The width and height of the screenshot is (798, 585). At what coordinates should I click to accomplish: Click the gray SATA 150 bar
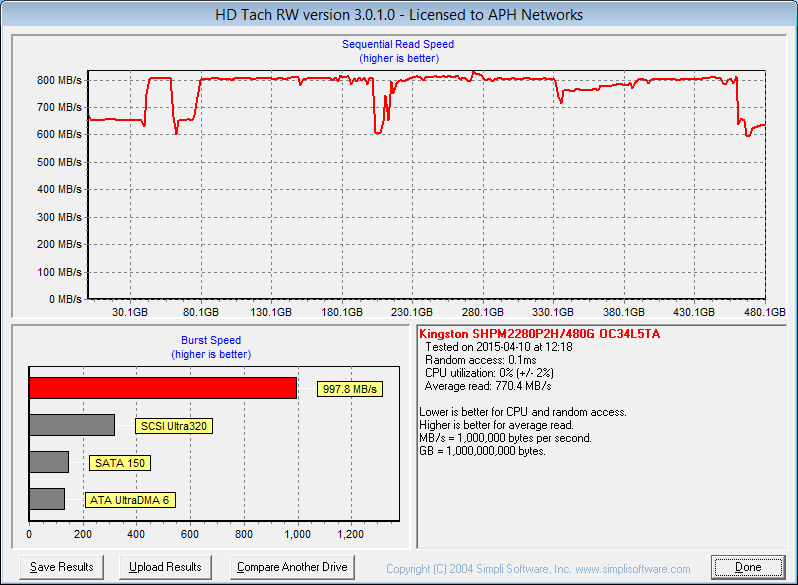click(x=49, y=462)
